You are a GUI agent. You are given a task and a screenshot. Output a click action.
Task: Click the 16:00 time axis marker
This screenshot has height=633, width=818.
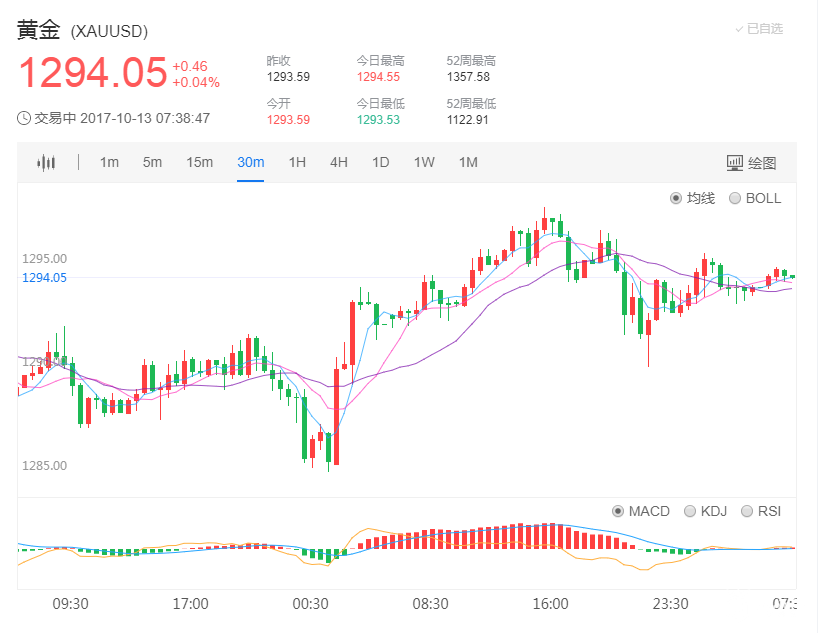pyautogui.click(x=550, y=604)
